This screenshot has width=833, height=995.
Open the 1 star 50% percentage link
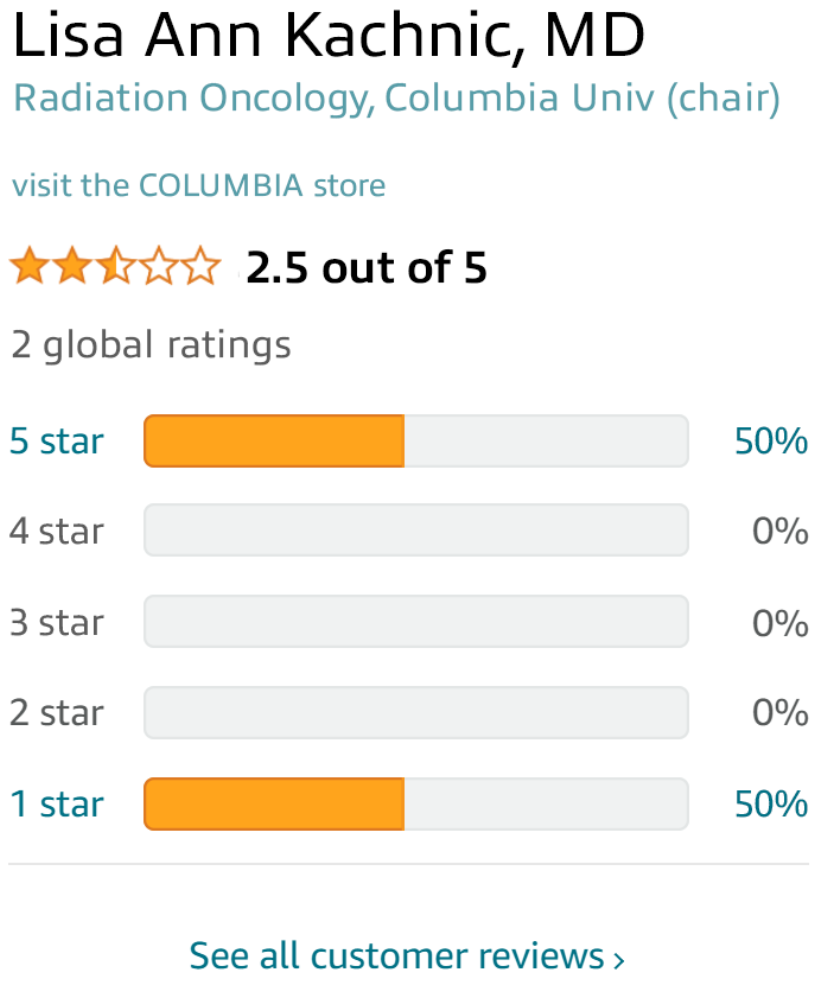point(771,804)
